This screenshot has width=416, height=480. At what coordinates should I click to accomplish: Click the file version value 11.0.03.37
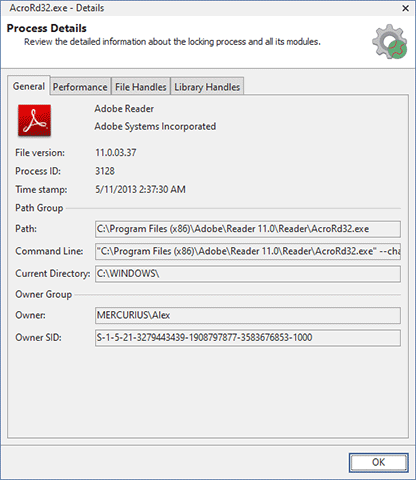click(x=116, y=153)
